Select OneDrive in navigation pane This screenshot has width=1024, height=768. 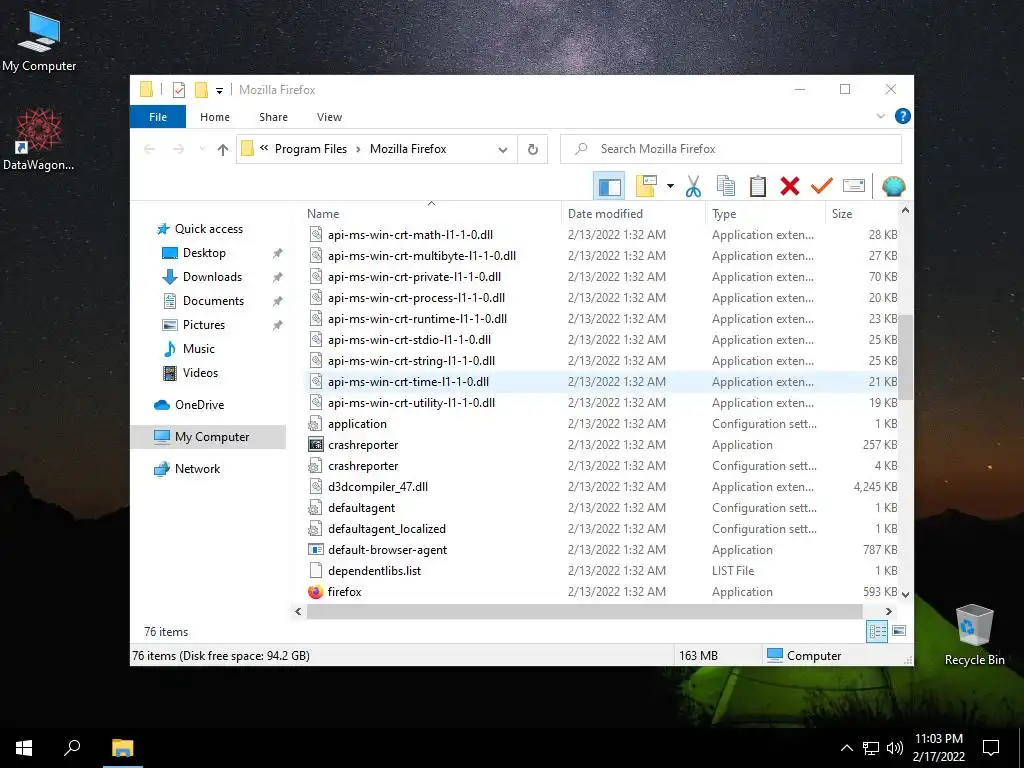pyautogui.click(x=199, y=405)
